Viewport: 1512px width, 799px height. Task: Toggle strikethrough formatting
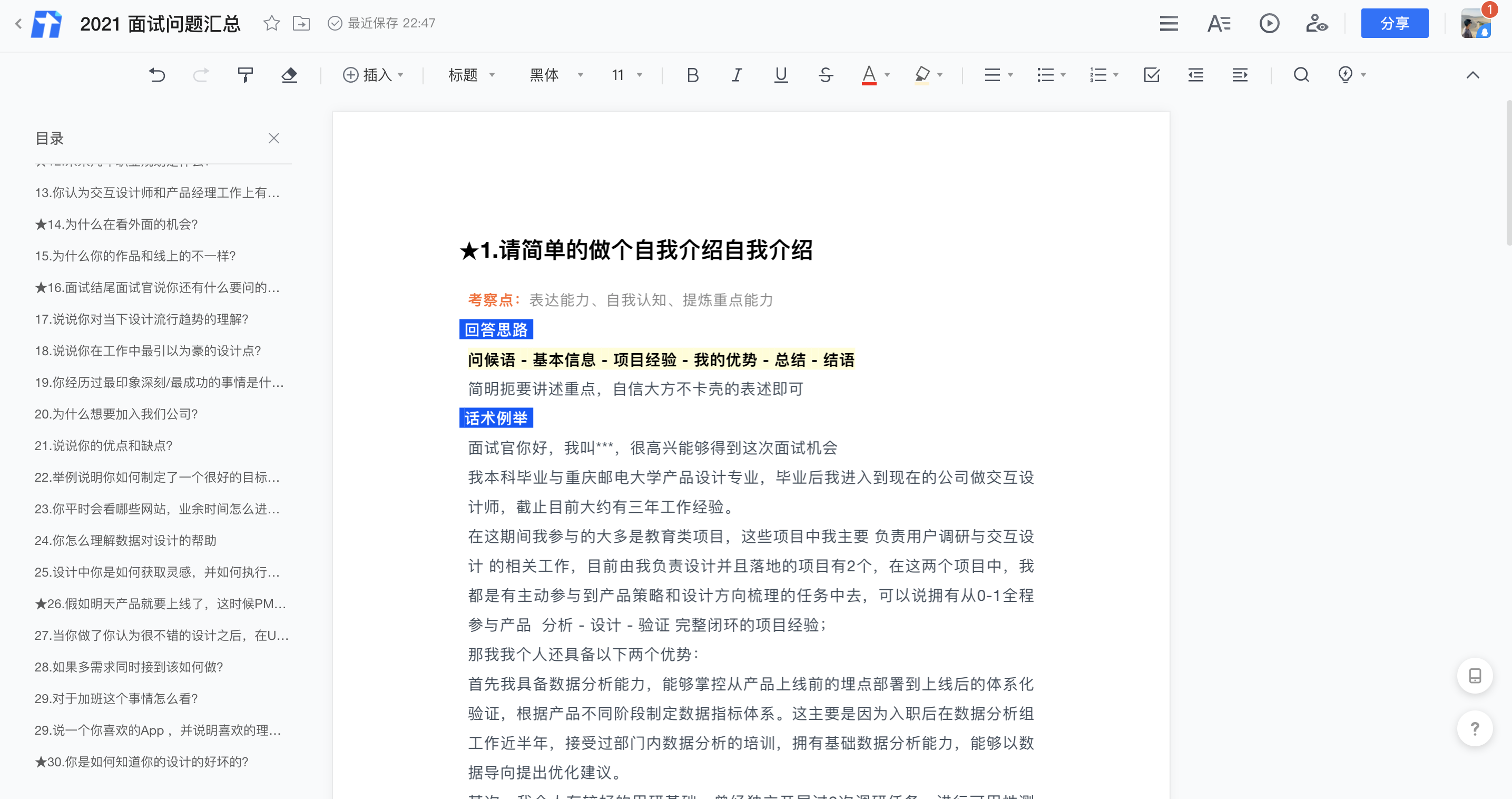click(x=825, y=74)
